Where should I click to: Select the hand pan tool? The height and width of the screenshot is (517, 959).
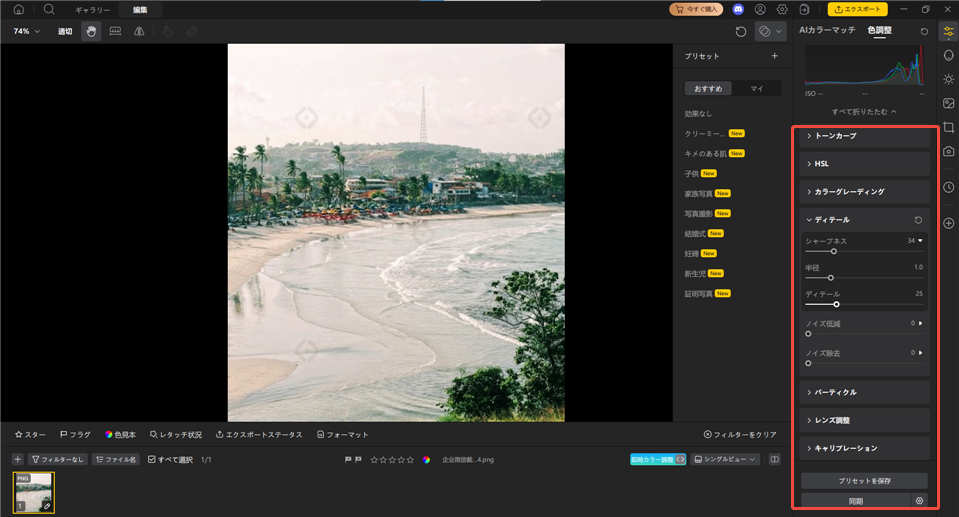(91, 31)
